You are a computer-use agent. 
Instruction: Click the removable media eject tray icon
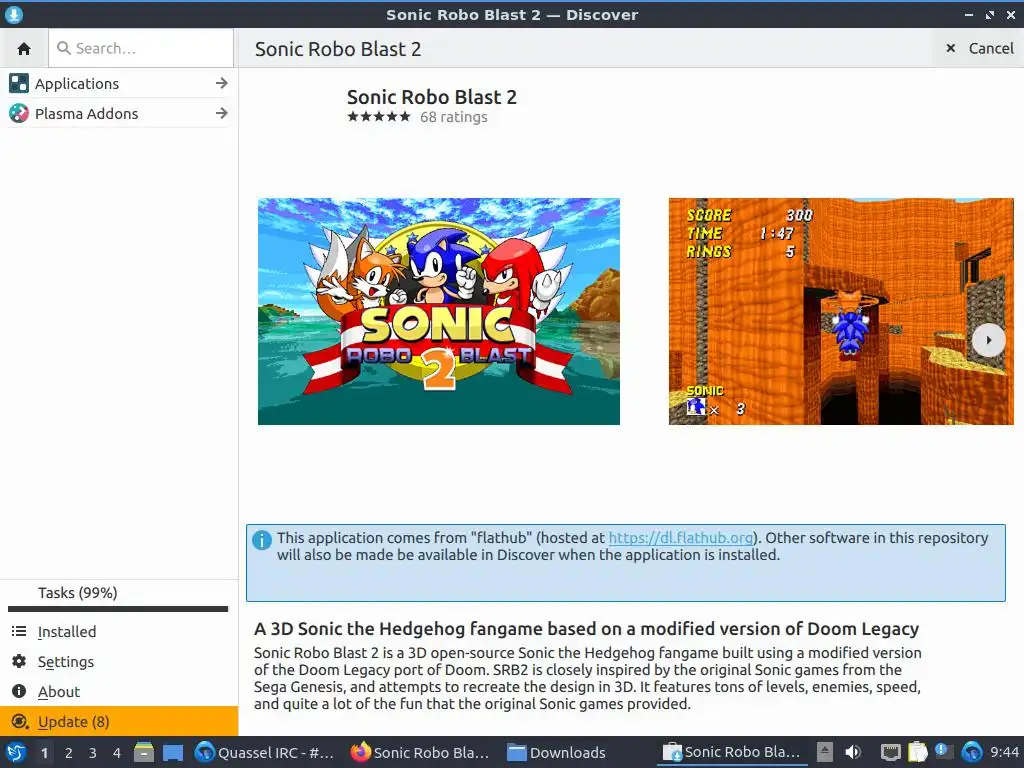pos(825,752)
